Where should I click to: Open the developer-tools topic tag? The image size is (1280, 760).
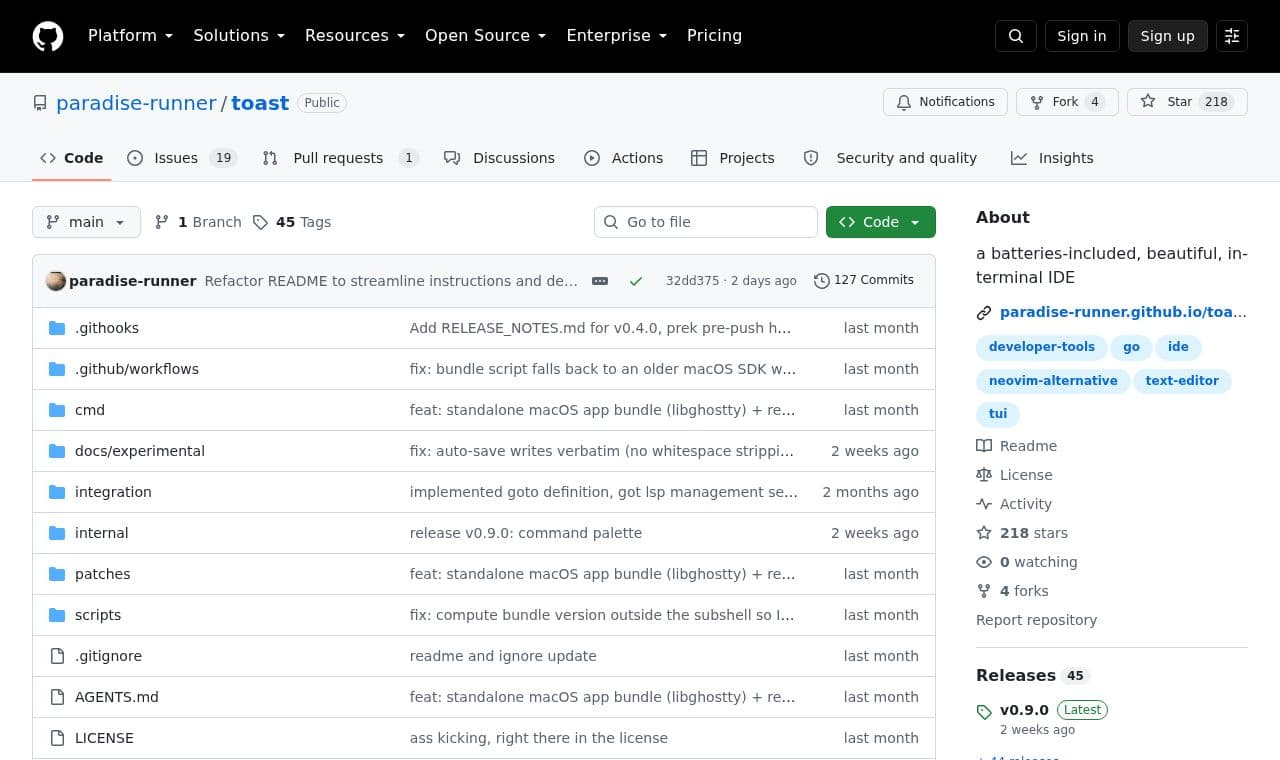coord(1042,347)
